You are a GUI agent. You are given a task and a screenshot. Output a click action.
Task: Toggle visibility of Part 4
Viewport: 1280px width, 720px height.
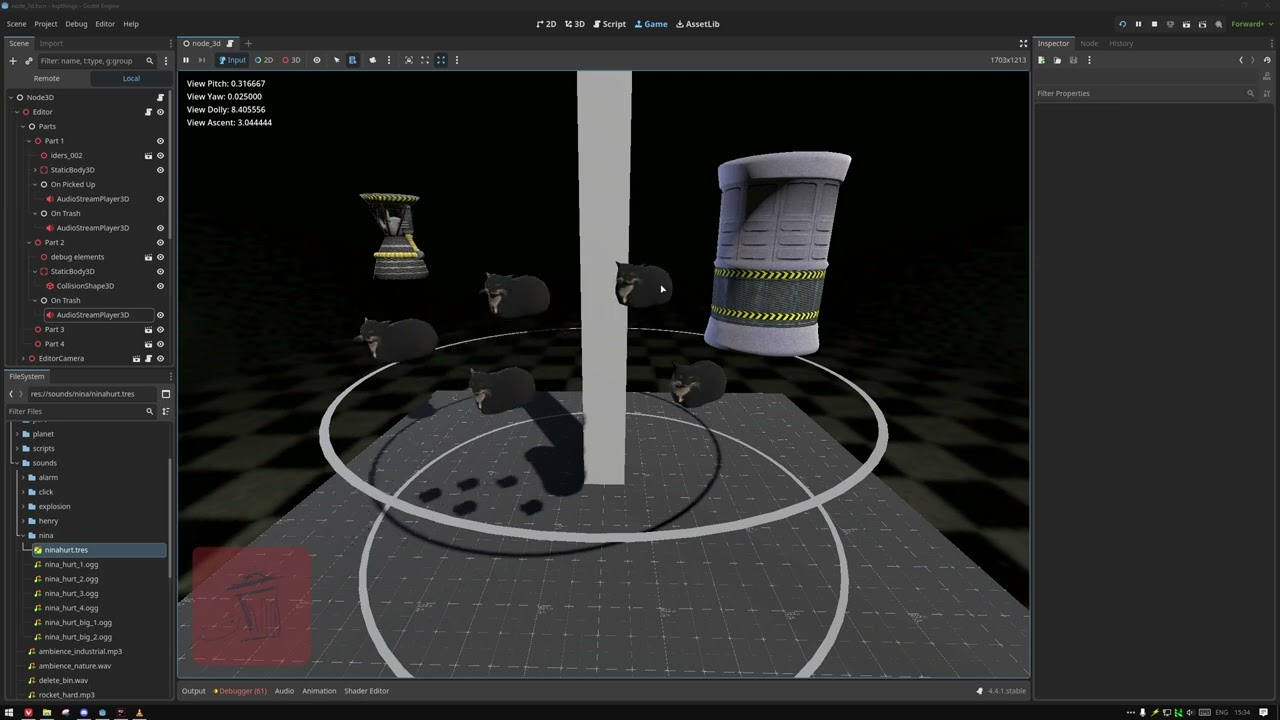point(160,344)
